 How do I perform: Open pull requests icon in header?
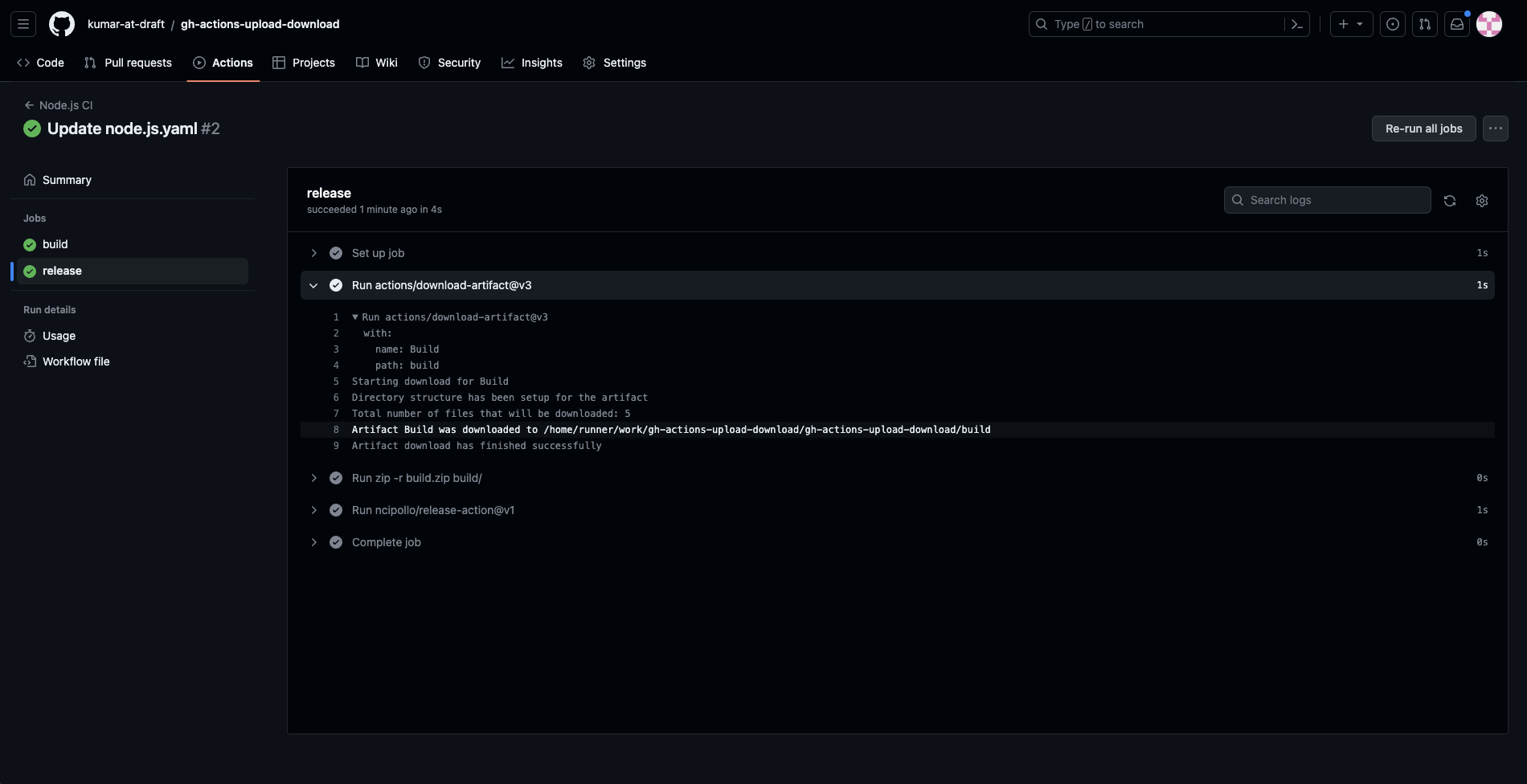(x=1425, y=24)
